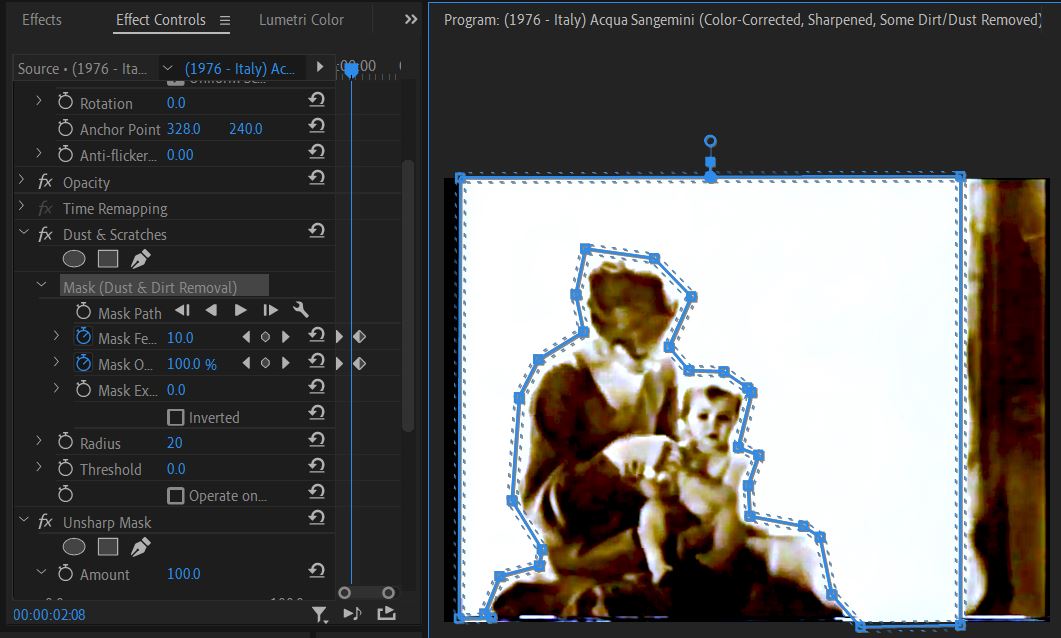Toggle the Mask Feather stopwatch
The width and height of the screenshot is (1061, 638).
point(83,336)
